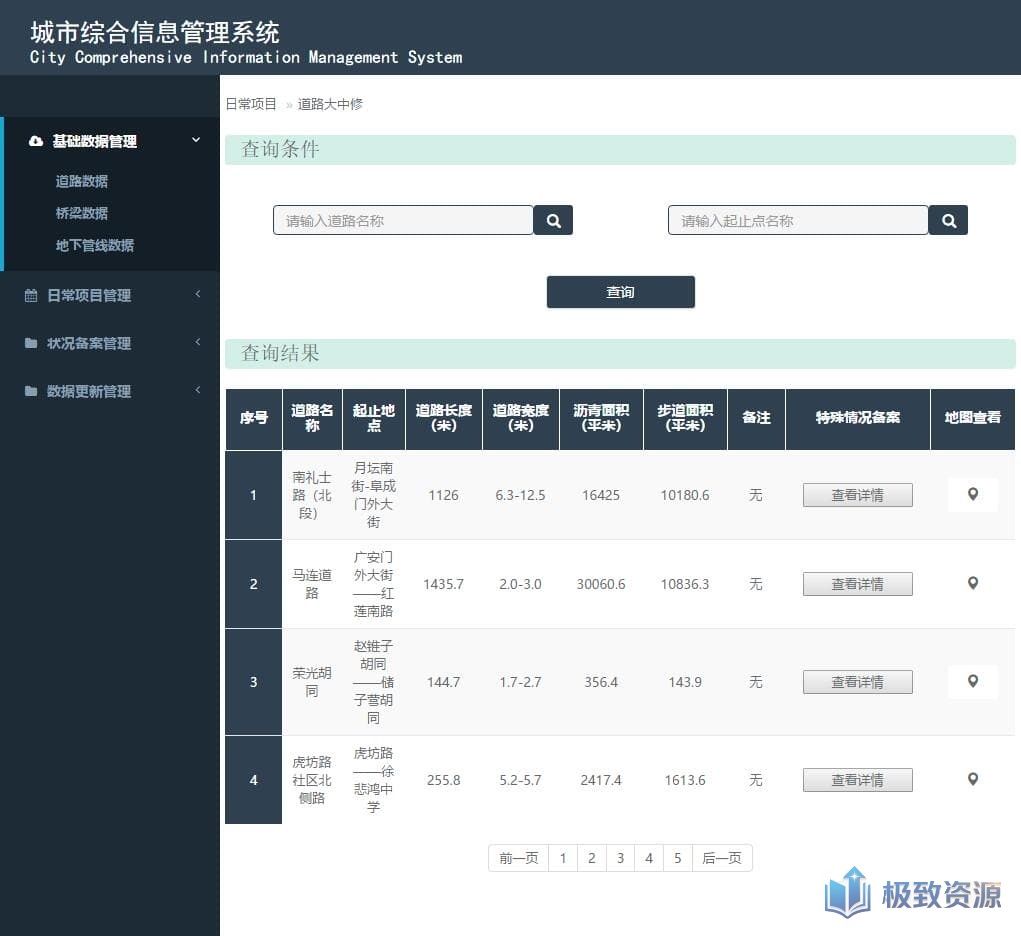Select 状况备案管理 sidebar menu
The image size is (1021, 936).
coord(109,343)
